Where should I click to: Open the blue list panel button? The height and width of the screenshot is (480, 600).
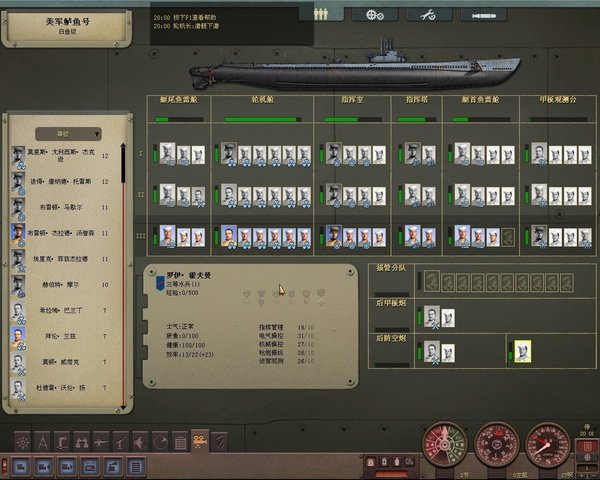135,467
